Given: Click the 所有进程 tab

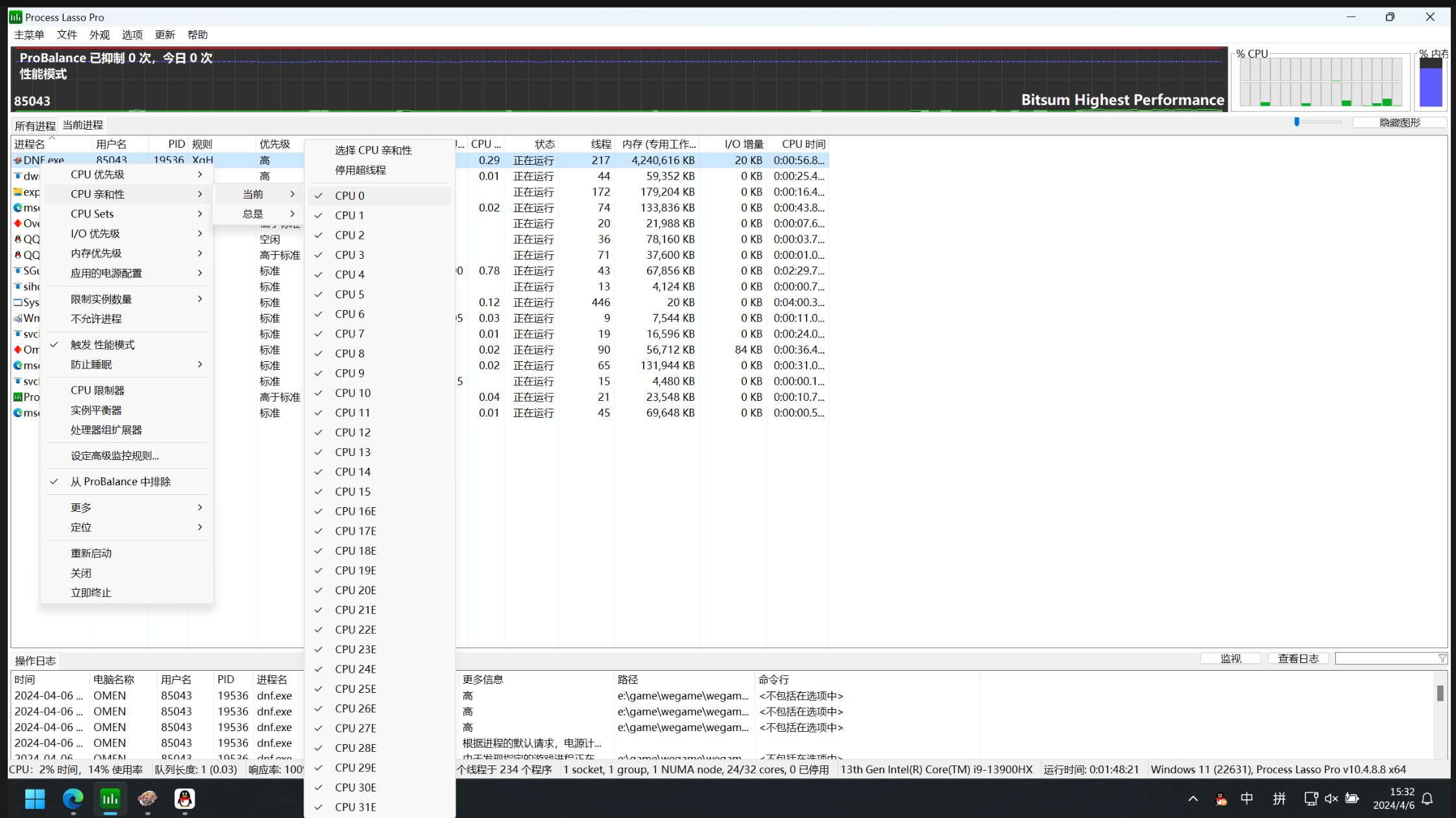Looking at the screenshot, I should (35, 126).
